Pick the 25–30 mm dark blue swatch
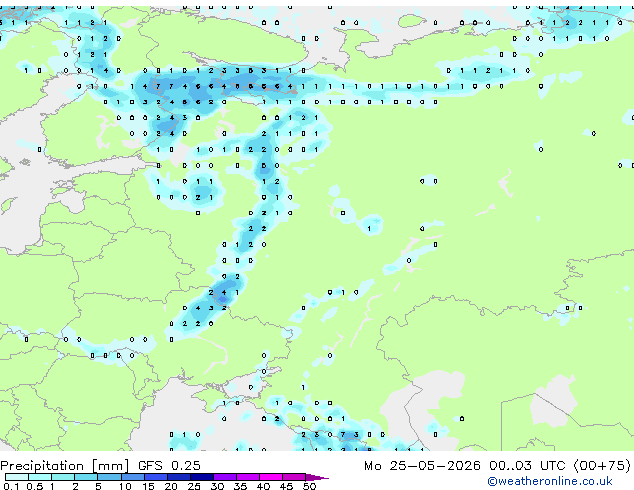 point(201,477)
